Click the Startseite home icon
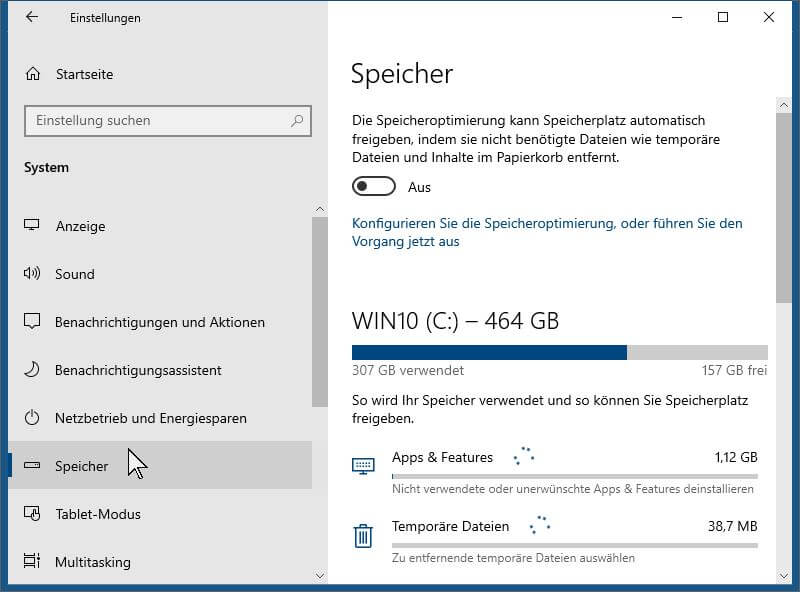Image resolution: width=800 pixels, height=592 pixels. pos(33,74)
